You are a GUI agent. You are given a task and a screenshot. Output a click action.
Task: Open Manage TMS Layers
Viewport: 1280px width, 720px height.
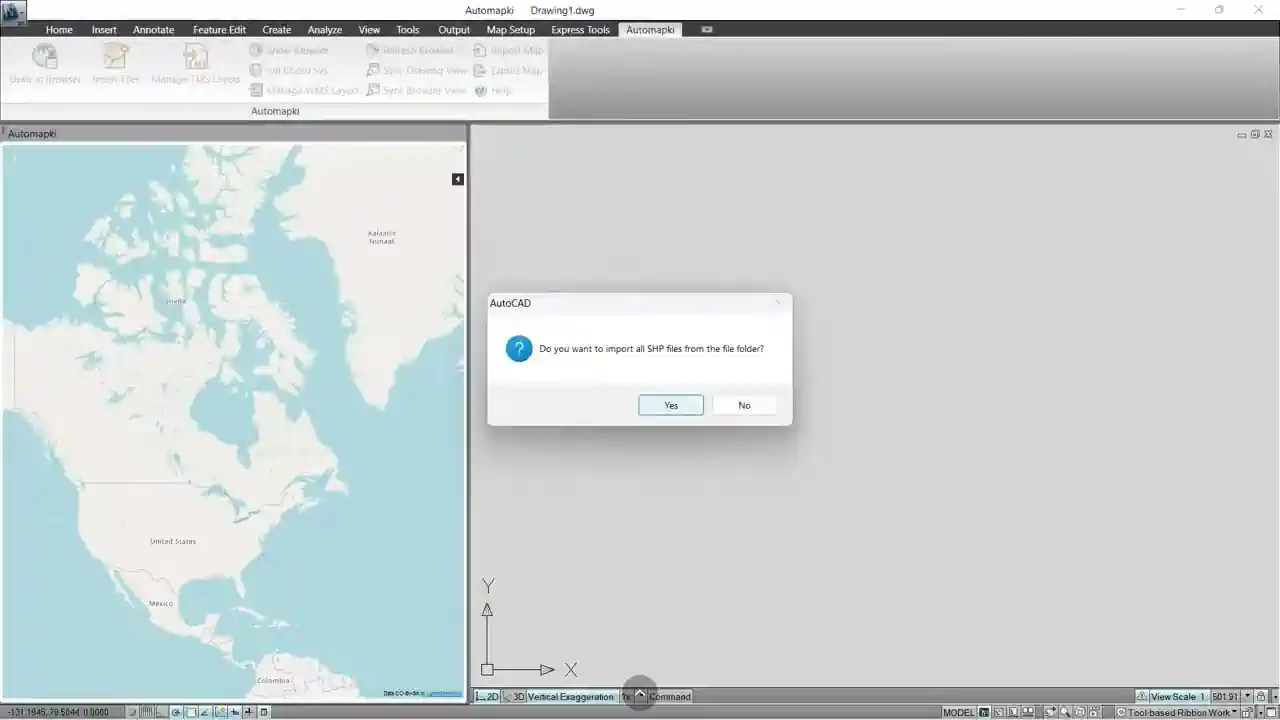pos(196,65)
